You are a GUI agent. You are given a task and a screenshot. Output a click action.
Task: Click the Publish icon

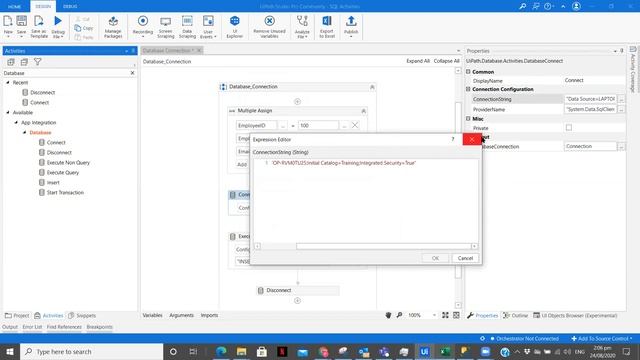(351, 21)
